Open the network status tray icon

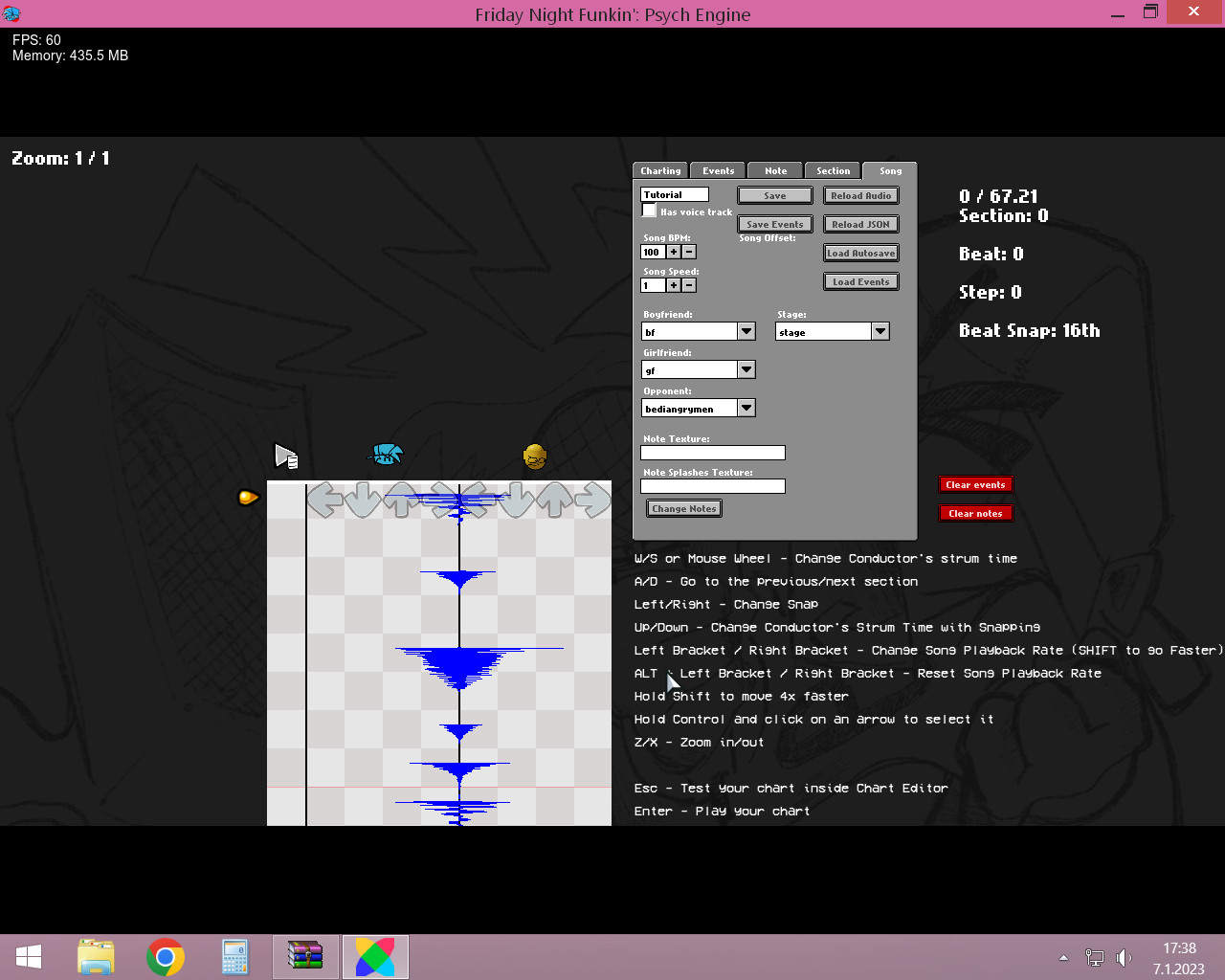1094,957
